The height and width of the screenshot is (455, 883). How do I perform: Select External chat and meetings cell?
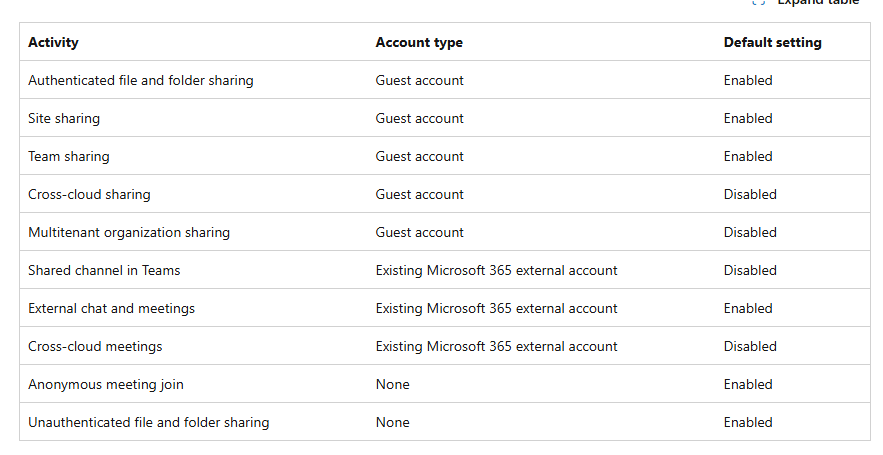(111, 308)
